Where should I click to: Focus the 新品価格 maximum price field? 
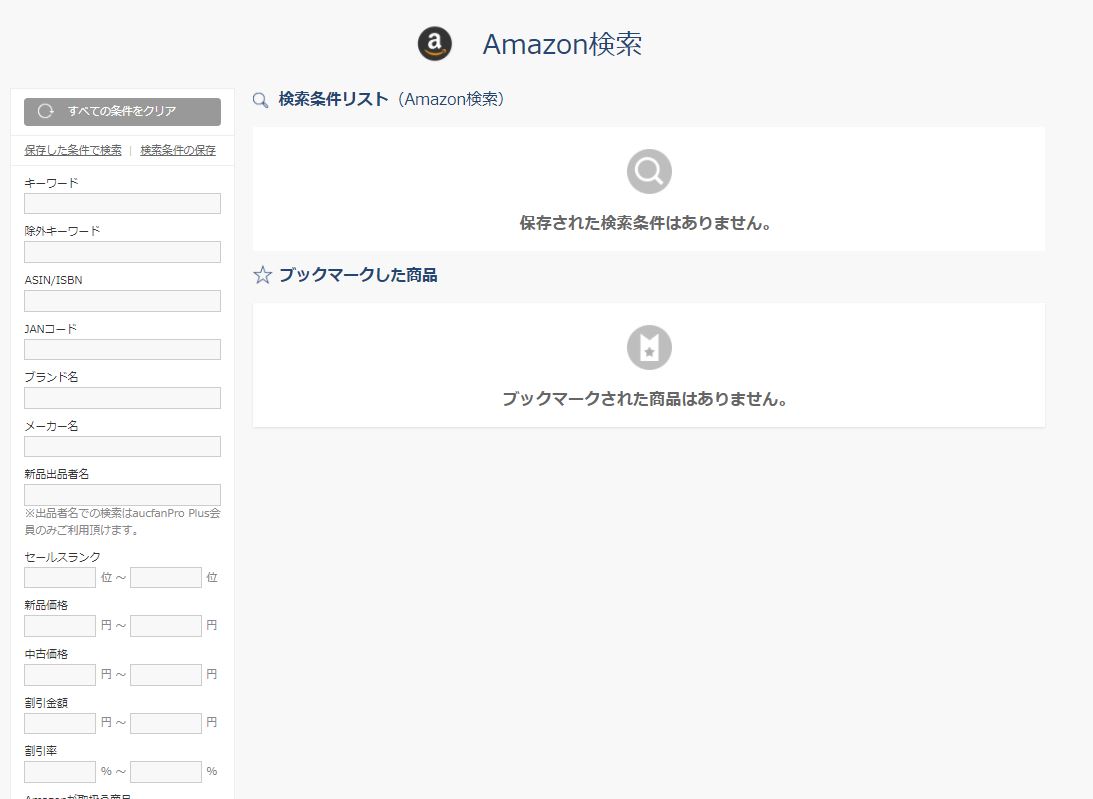coord(166,625)
